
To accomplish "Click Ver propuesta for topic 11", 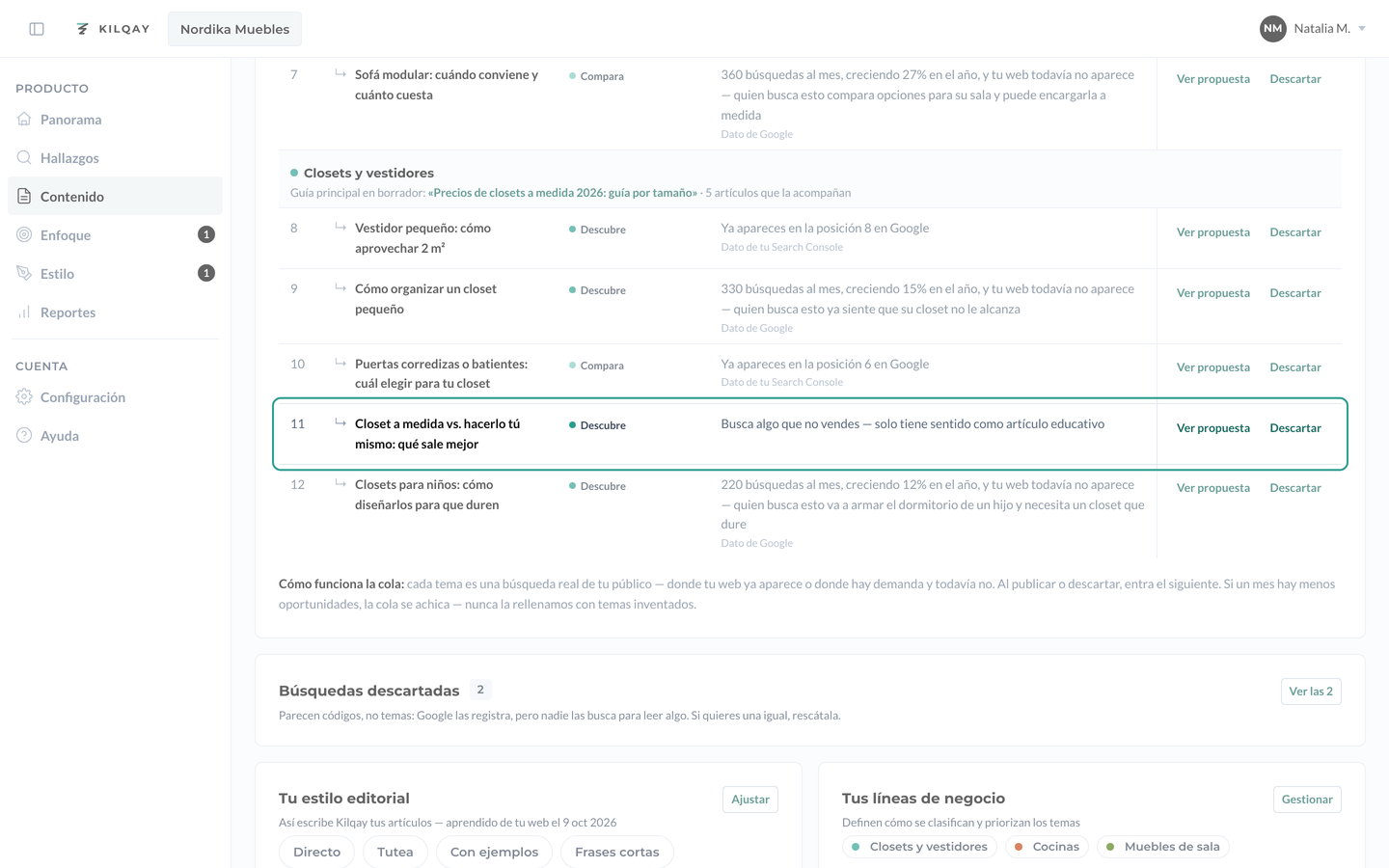I will [1212, 428].
